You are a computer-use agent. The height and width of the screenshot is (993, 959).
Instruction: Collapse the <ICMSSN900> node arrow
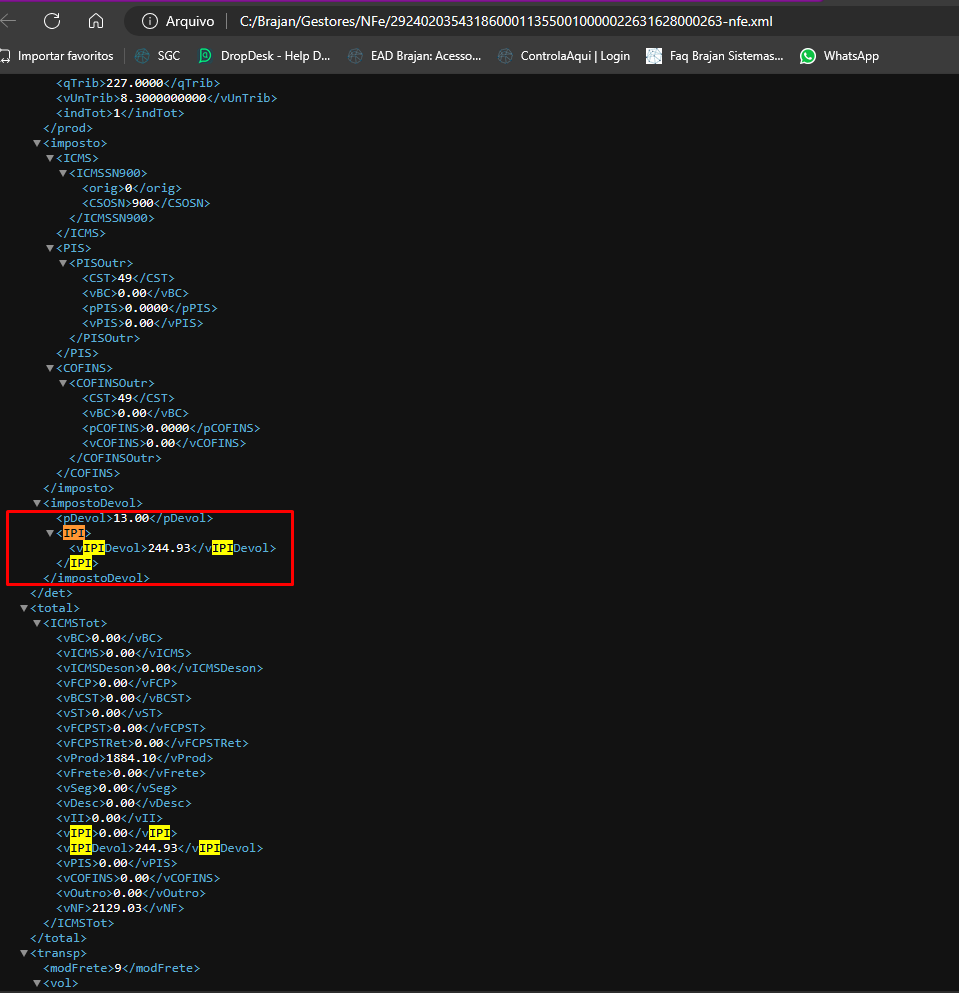[62, 173]
